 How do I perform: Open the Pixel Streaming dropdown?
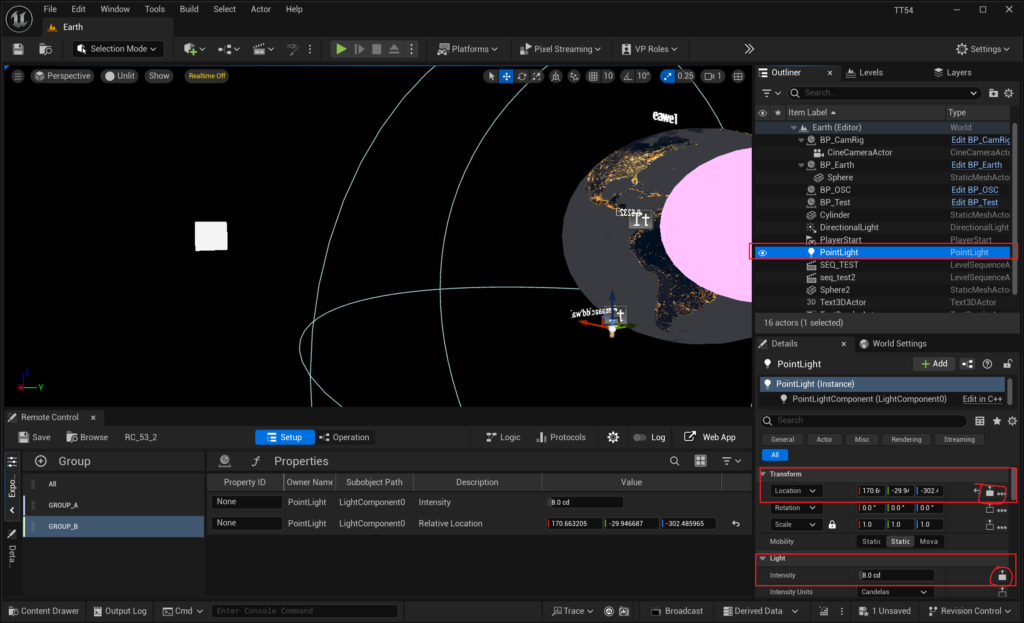point(560,49)
